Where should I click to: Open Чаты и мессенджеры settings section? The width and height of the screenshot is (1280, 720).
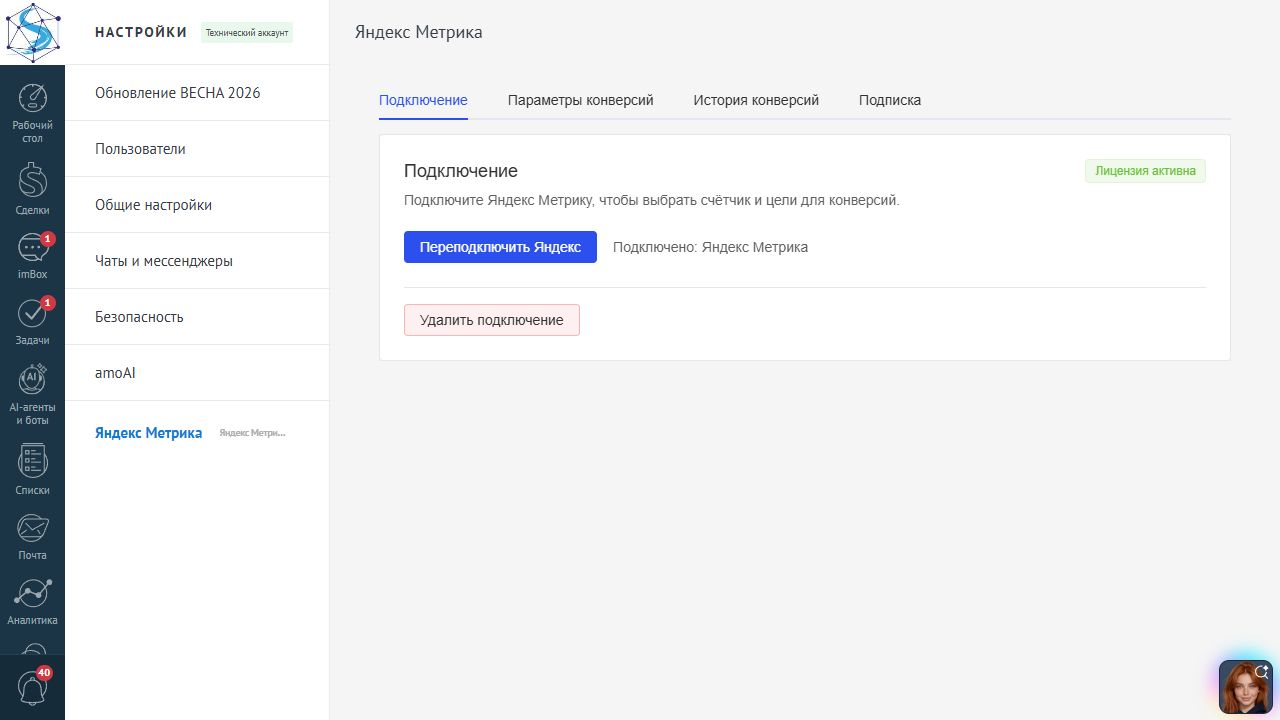click(197, 261)
